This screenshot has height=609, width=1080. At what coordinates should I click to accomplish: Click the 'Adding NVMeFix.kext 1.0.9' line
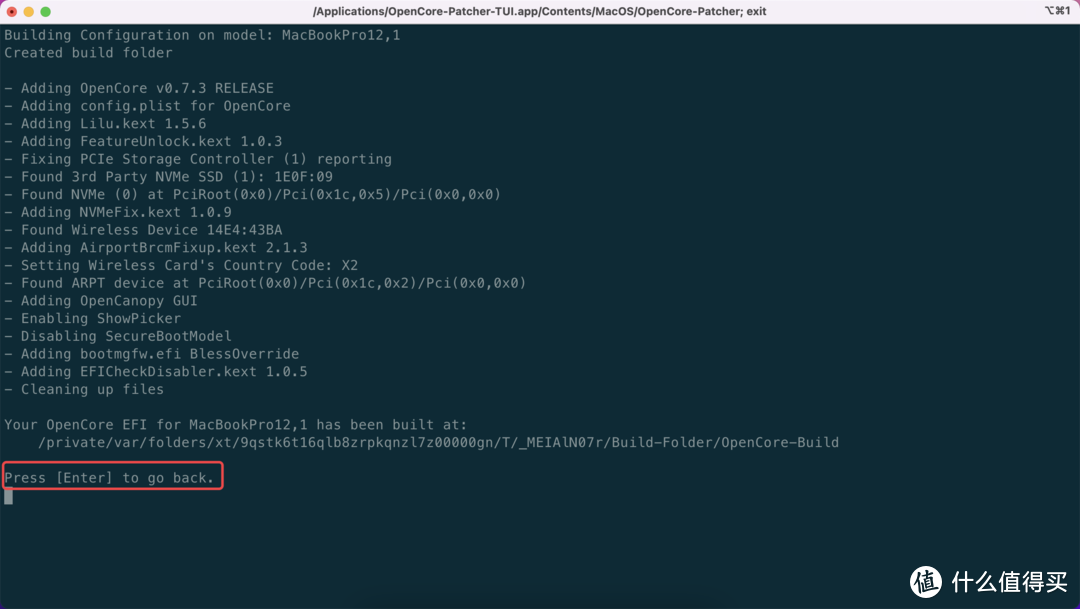pyautogui.click(x=118, y=212)
